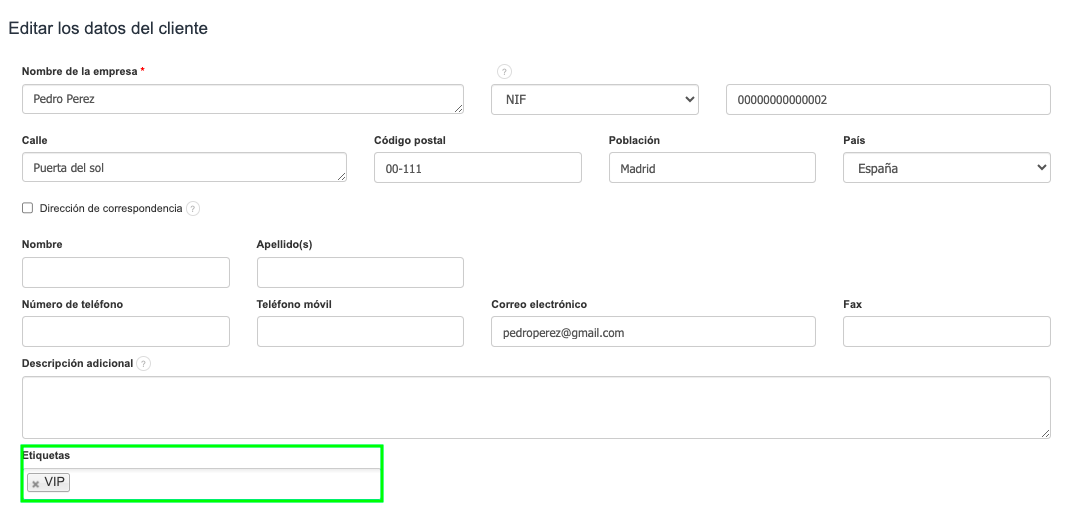Click the Código postal input
Image resolution: width=1067 pixels, height=508 pixels.
click(x=477, y=168)
